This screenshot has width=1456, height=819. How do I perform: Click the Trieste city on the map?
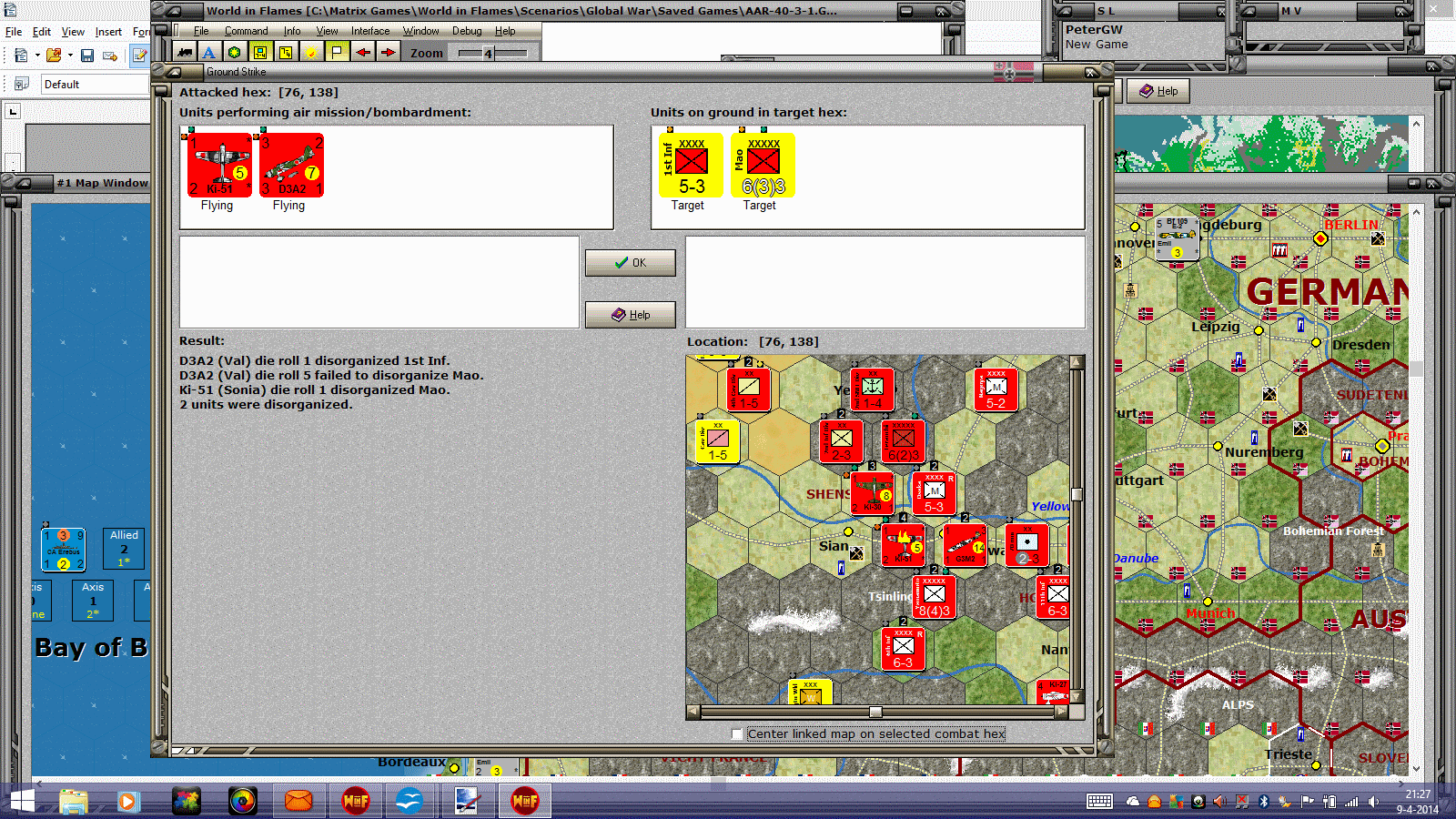(x=1316, y=765)
